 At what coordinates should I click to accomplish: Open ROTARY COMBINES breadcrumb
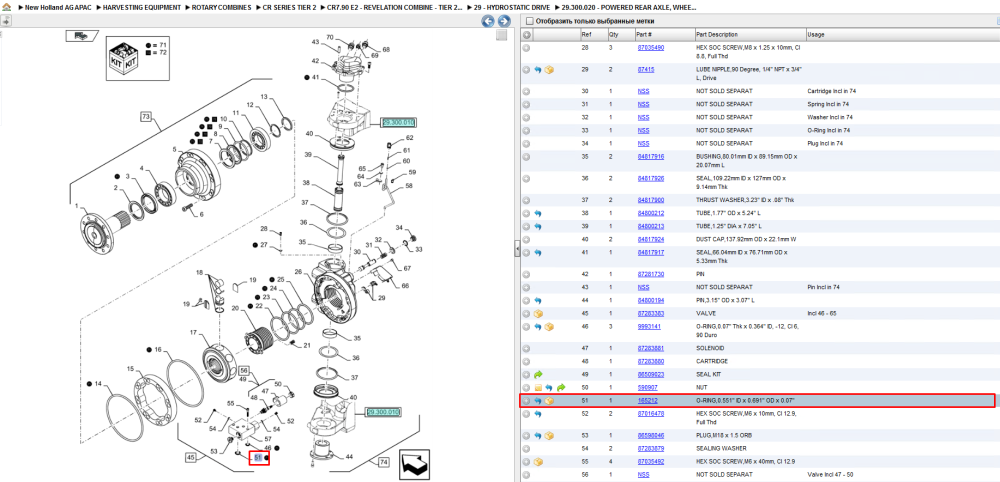221,7
